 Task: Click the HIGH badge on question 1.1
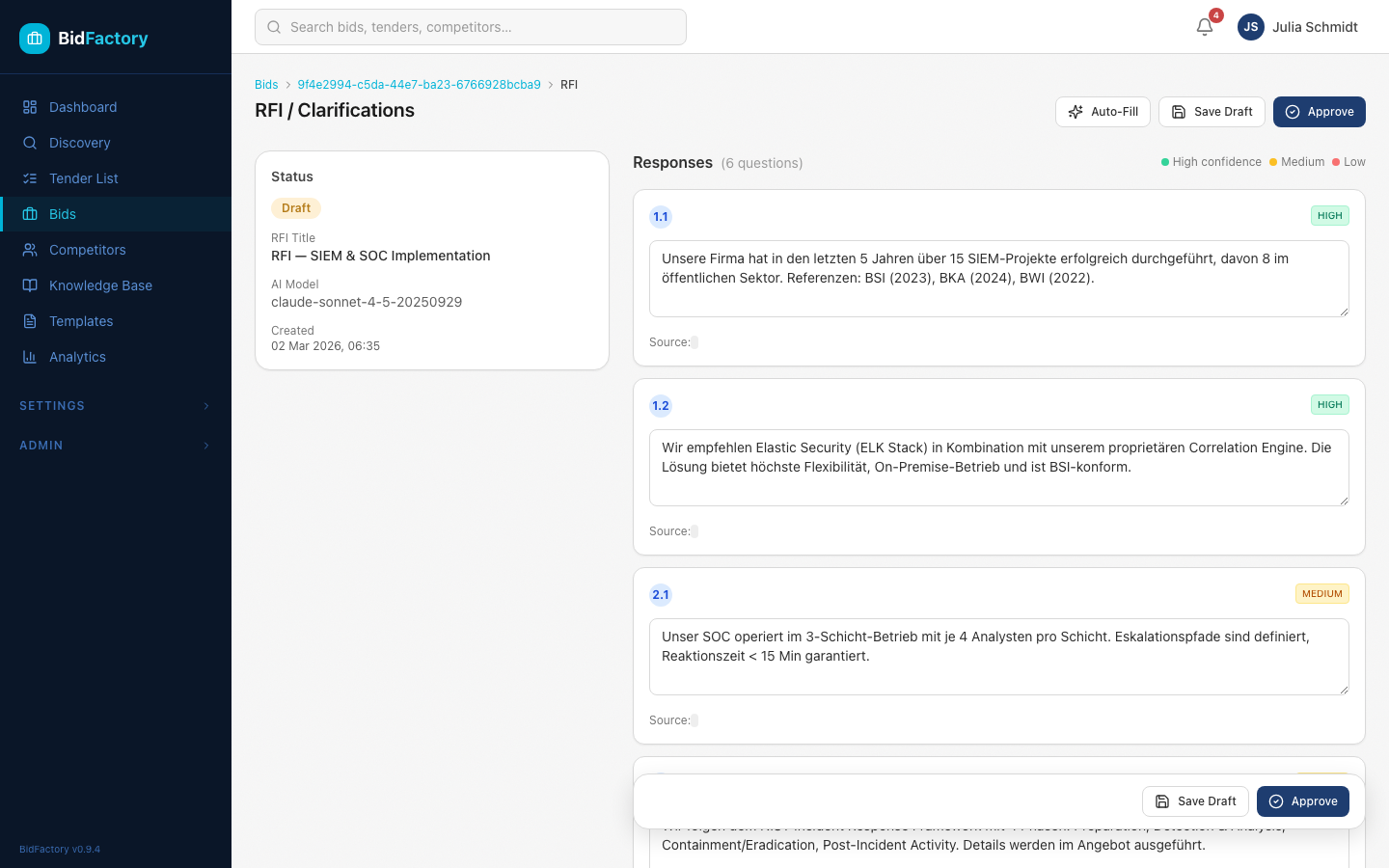[1330, 216]
